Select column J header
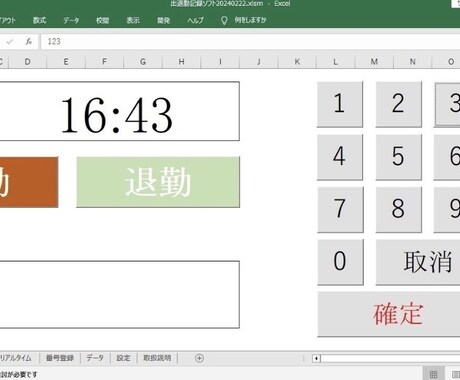The height and width of the screenshot is (380, 460). (x=259, y=62)
